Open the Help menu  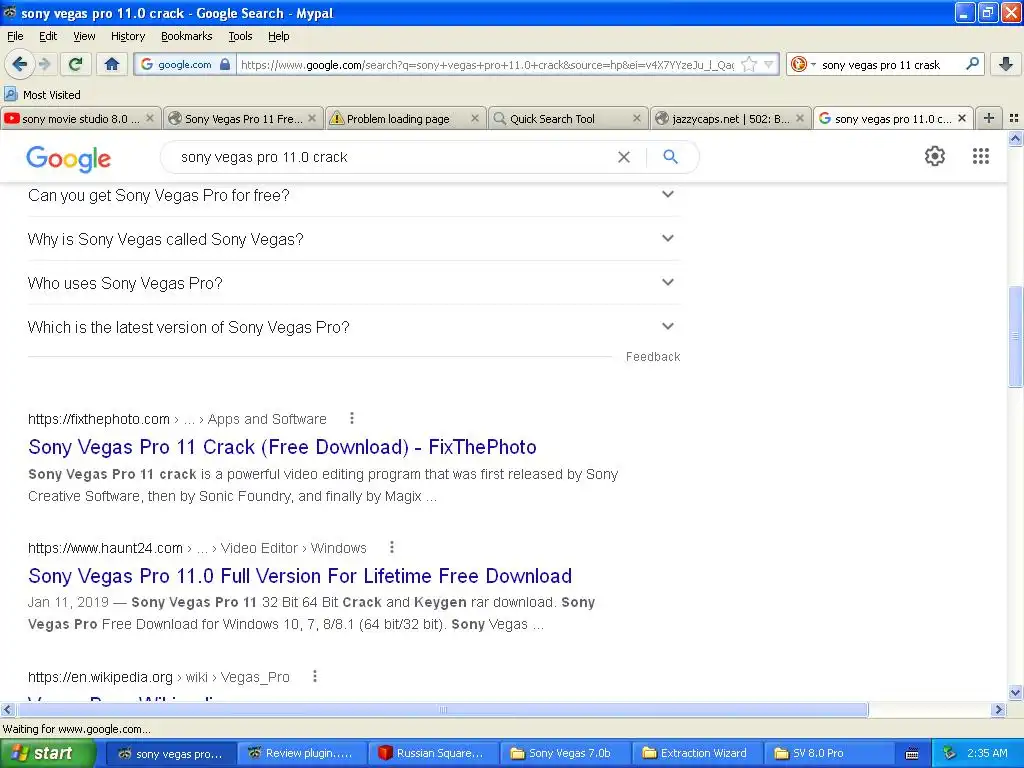click(x=279, y=36)
